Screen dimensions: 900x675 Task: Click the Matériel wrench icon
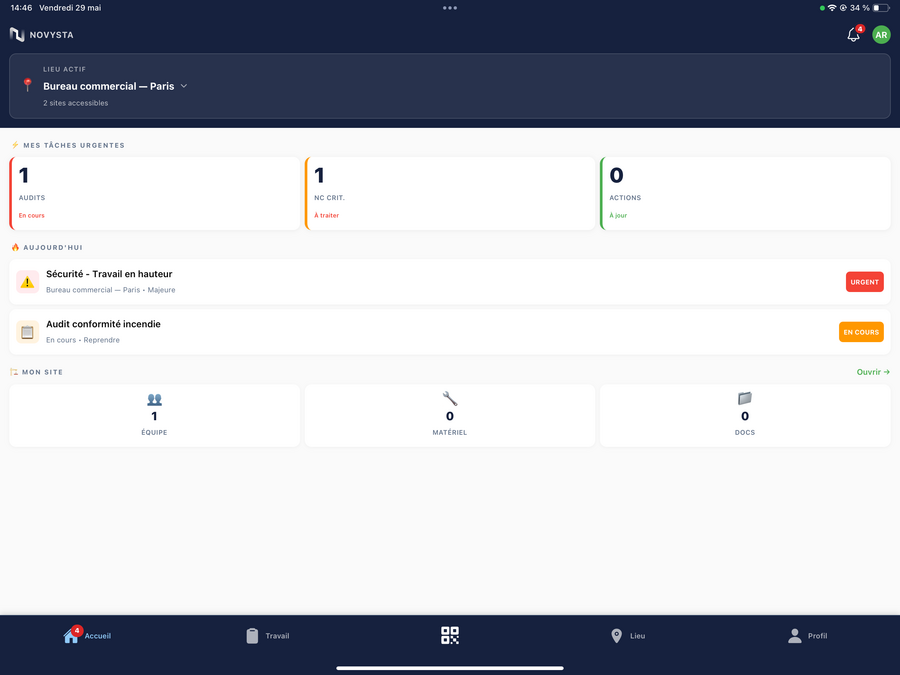pos(449,398)
